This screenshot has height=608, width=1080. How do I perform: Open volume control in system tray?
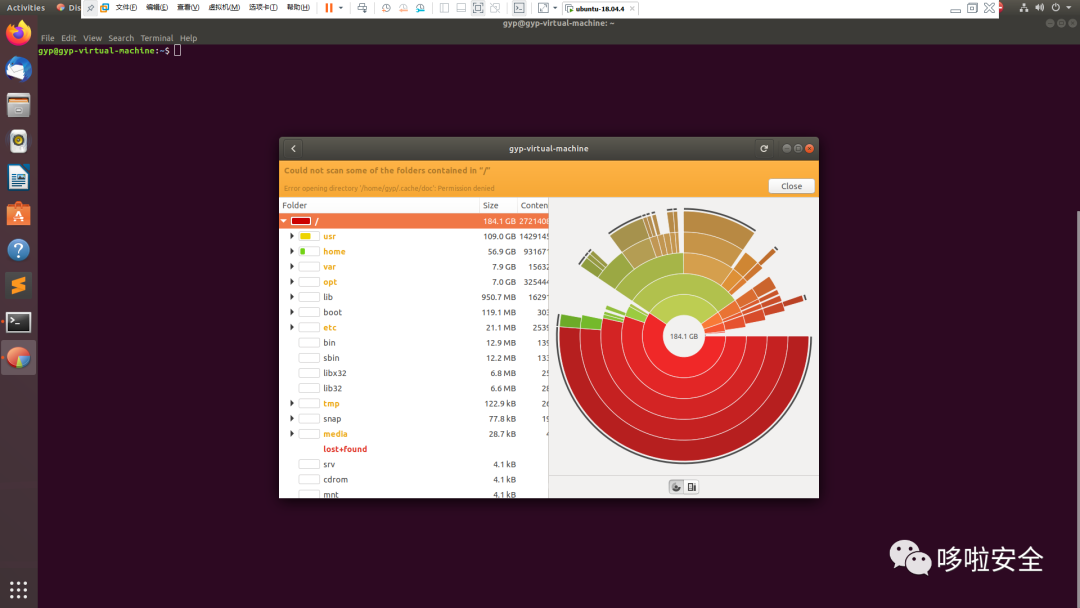(x=1039, y=8)
